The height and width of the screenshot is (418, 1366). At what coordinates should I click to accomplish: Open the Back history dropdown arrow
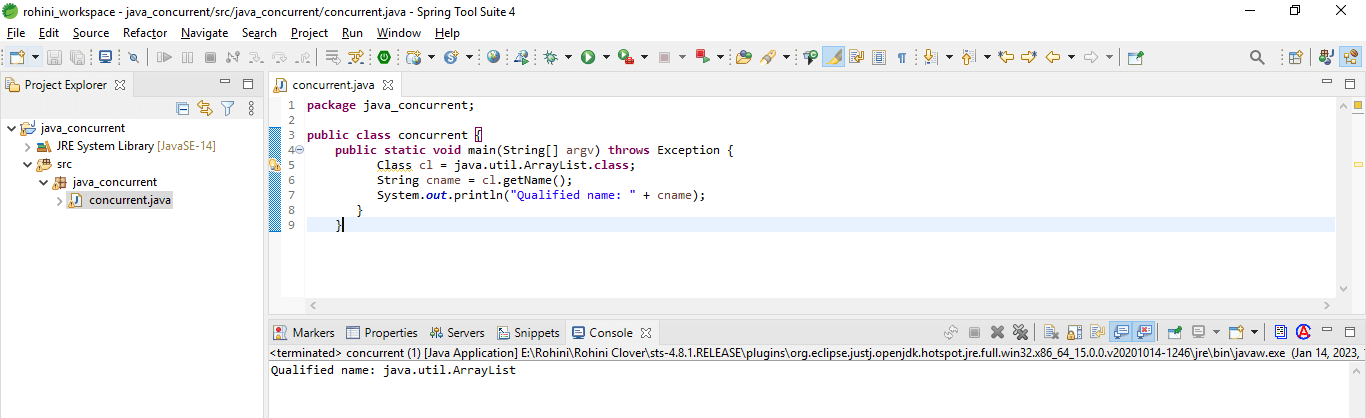pos(1071,57)
